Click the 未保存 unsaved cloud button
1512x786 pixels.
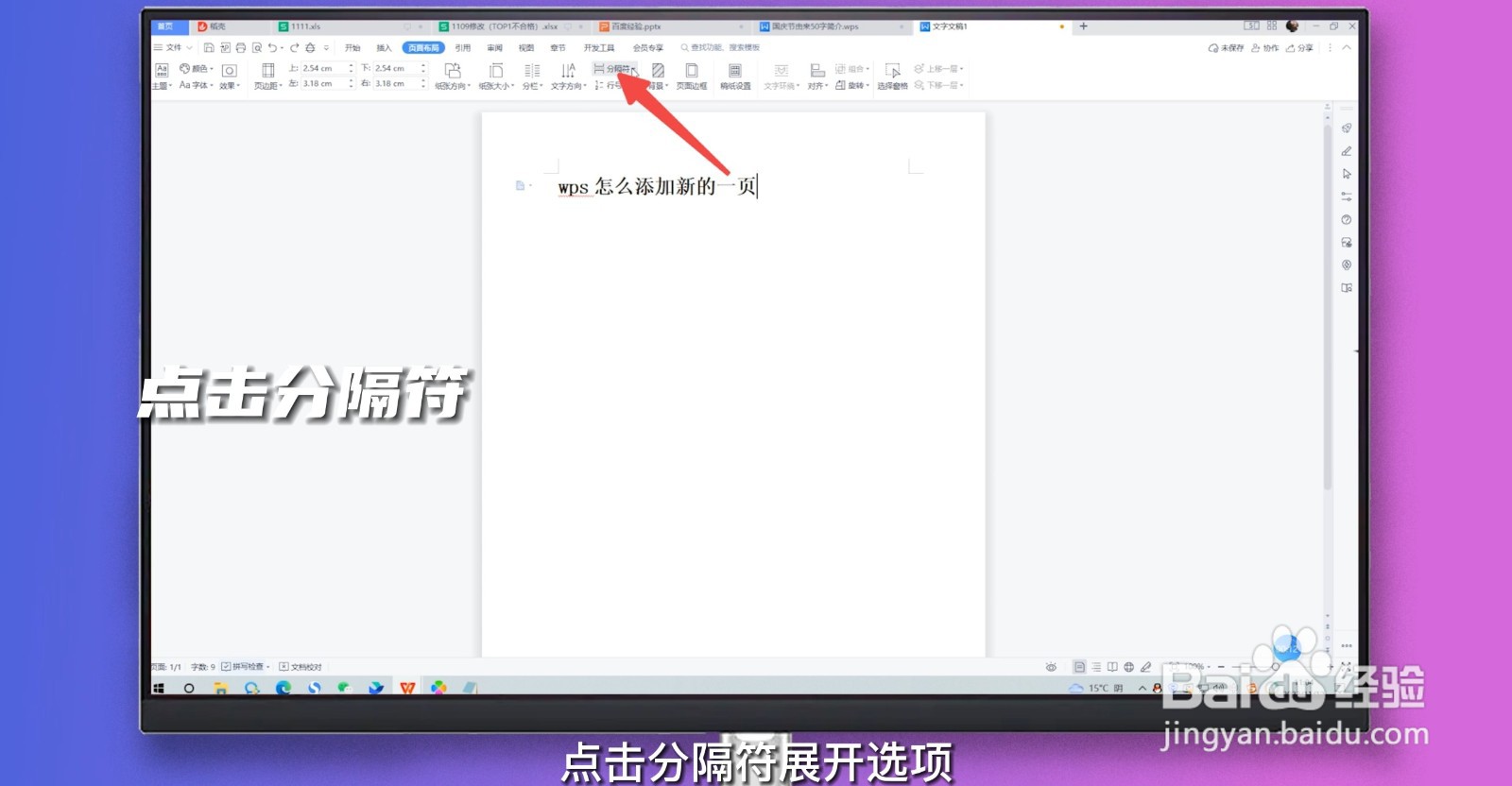tap(1226, 47)
